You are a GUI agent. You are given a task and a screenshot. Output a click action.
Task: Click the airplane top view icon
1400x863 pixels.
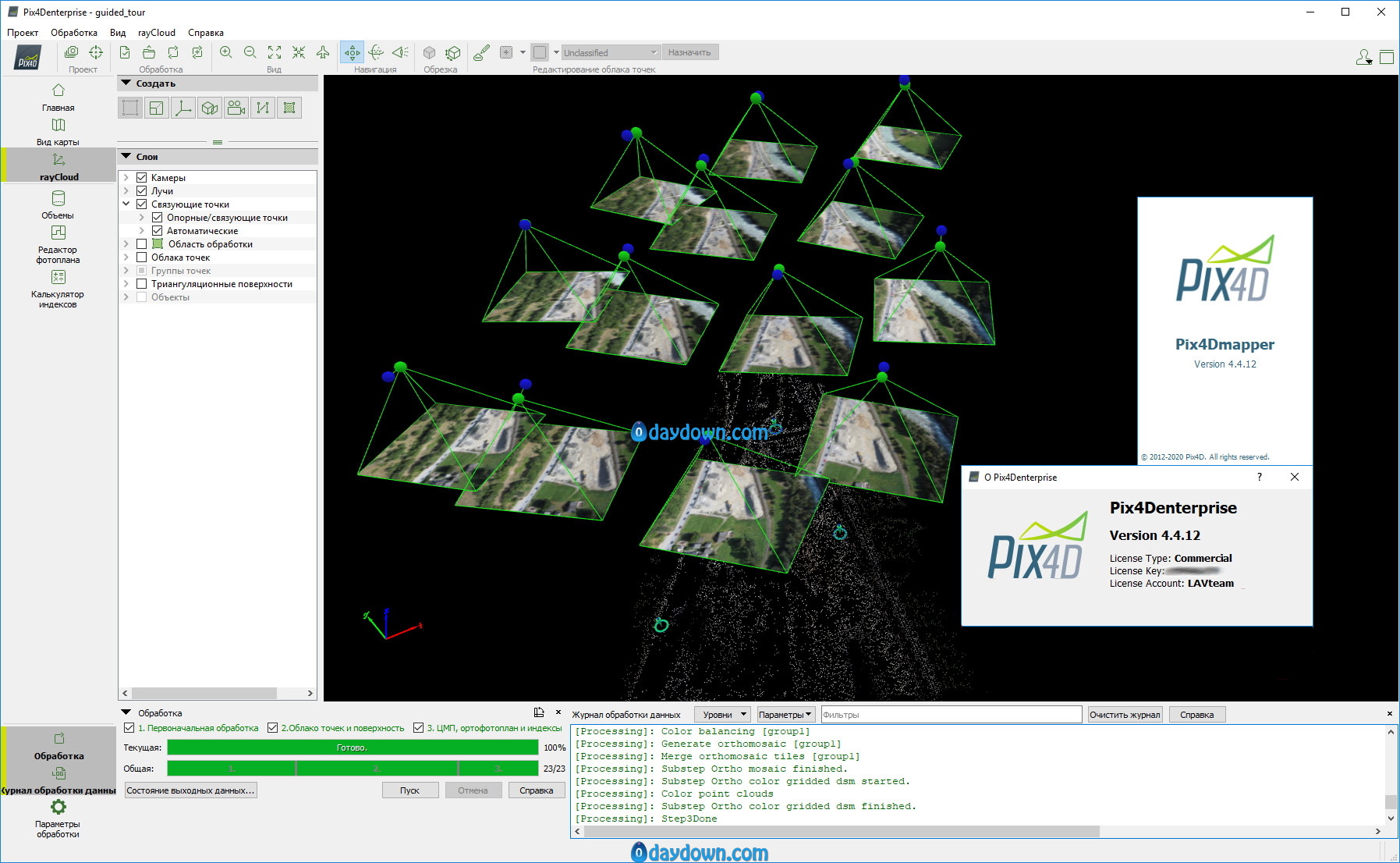(323, 52)
